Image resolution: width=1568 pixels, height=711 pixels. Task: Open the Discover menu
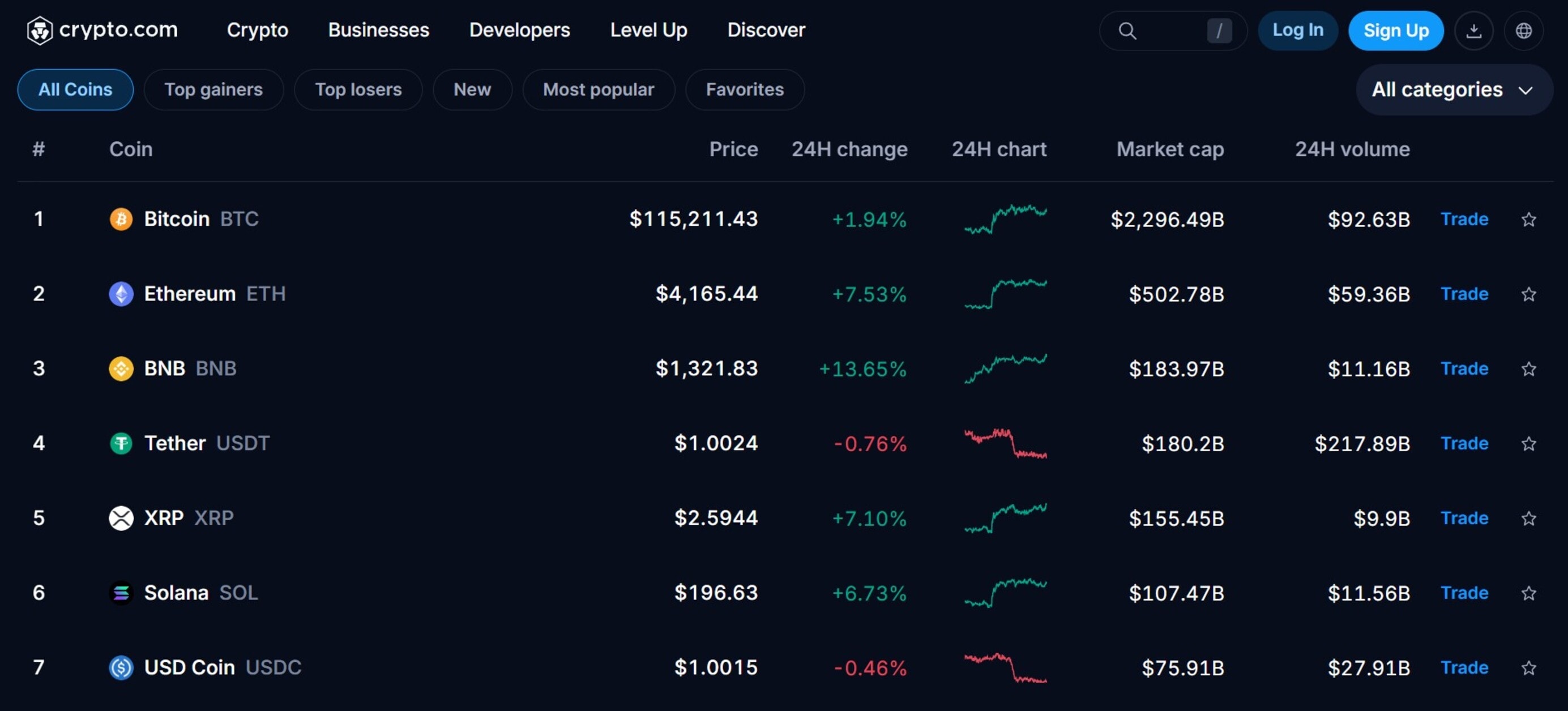pyautogui.click(x=766, y=30)
